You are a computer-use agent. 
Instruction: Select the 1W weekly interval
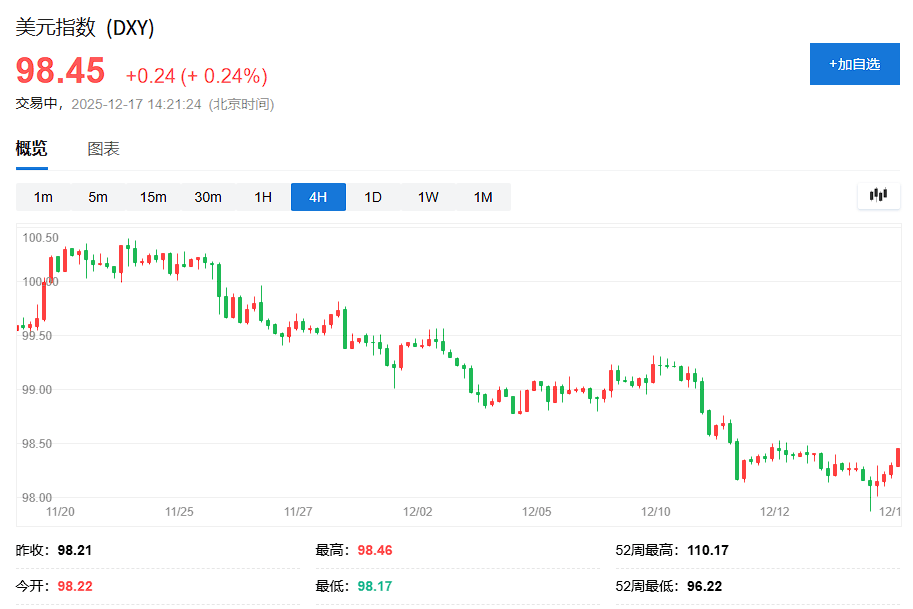pyautogui.click(x=428, y=197)
